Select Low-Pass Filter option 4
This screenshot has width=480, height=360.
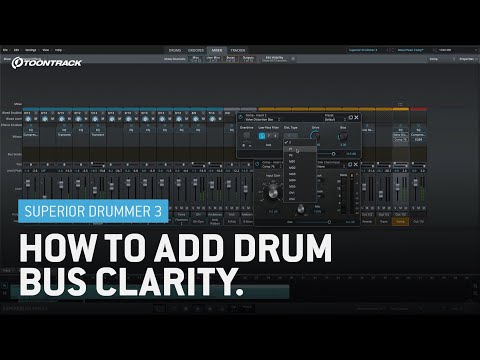click(275, 136)
